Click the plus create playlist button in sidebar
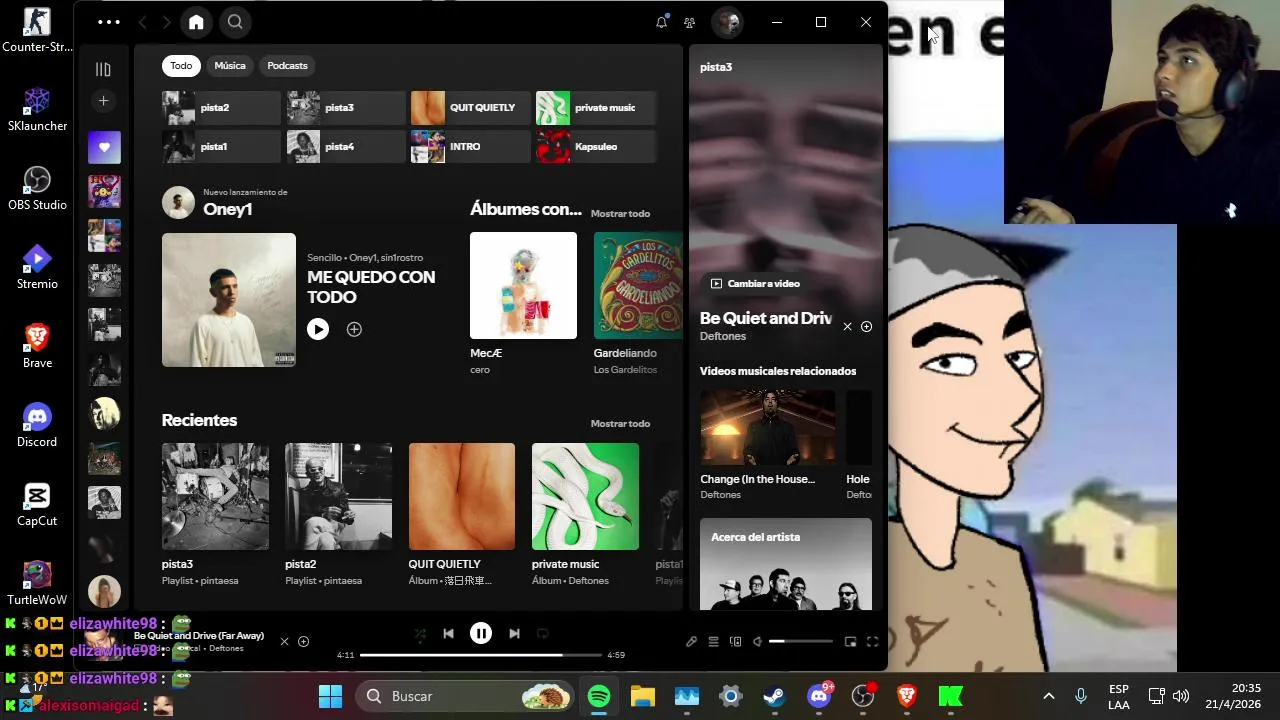The image size is (1280, 720). point(103,101)
